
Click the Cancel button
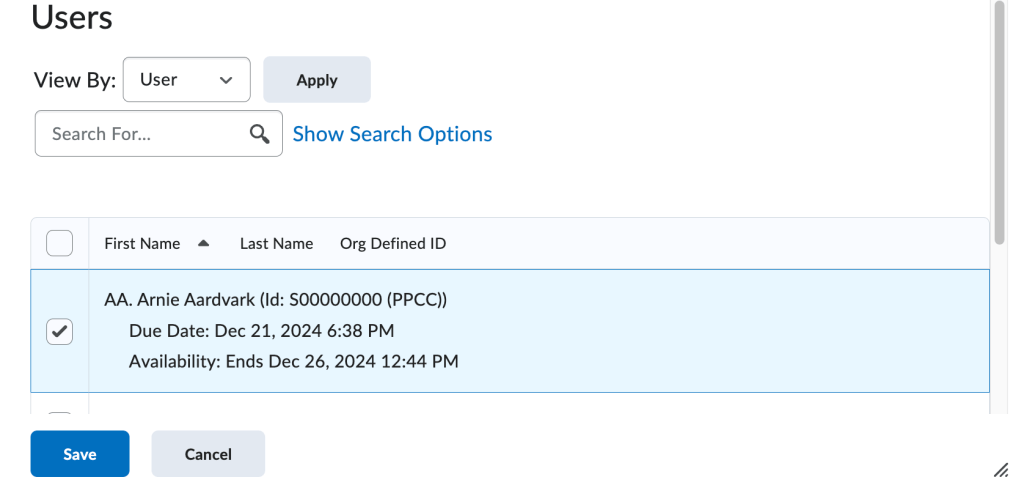point(208,454)
